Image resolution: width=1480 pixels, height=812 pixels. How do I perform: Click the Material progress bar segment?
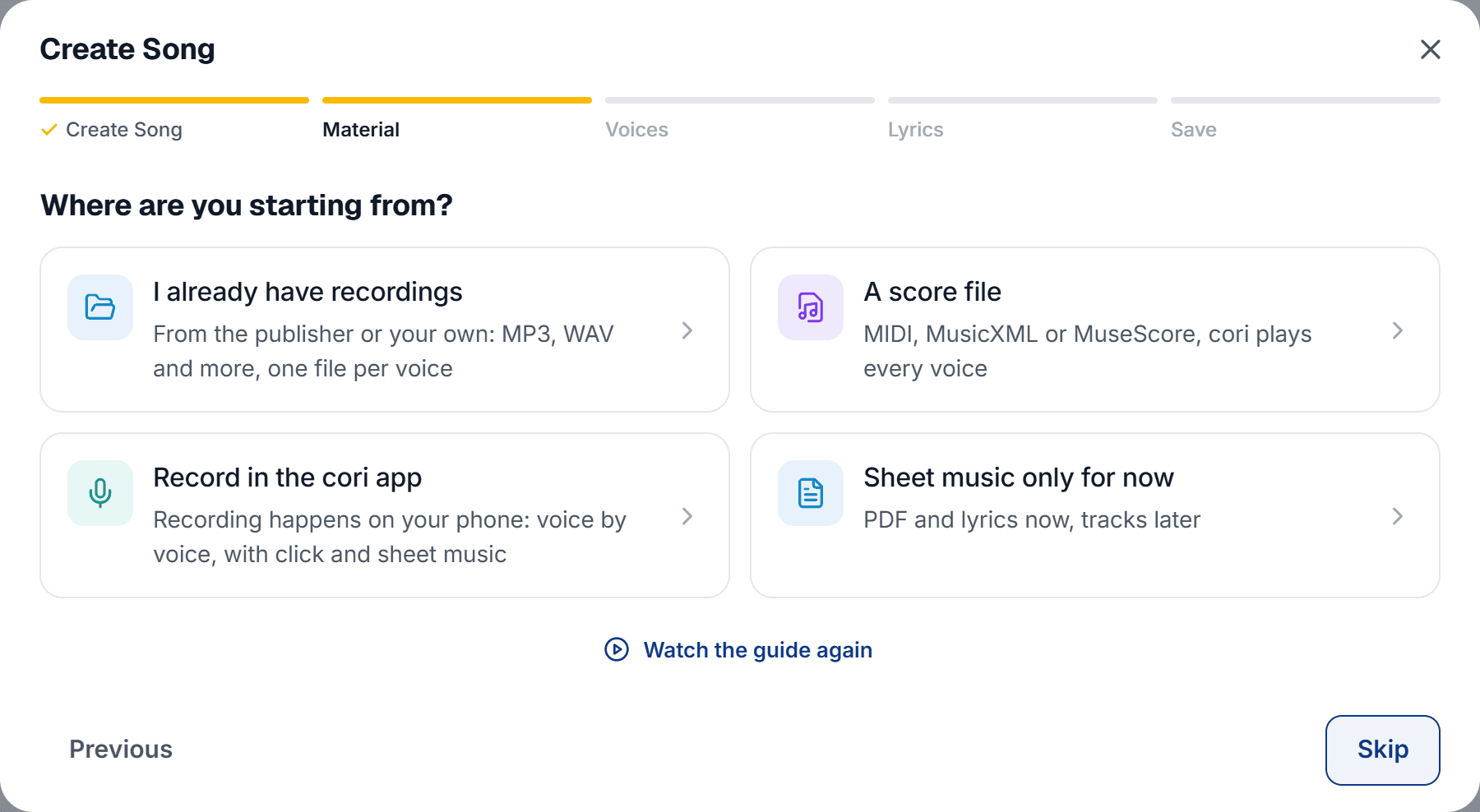coord(457,100)
